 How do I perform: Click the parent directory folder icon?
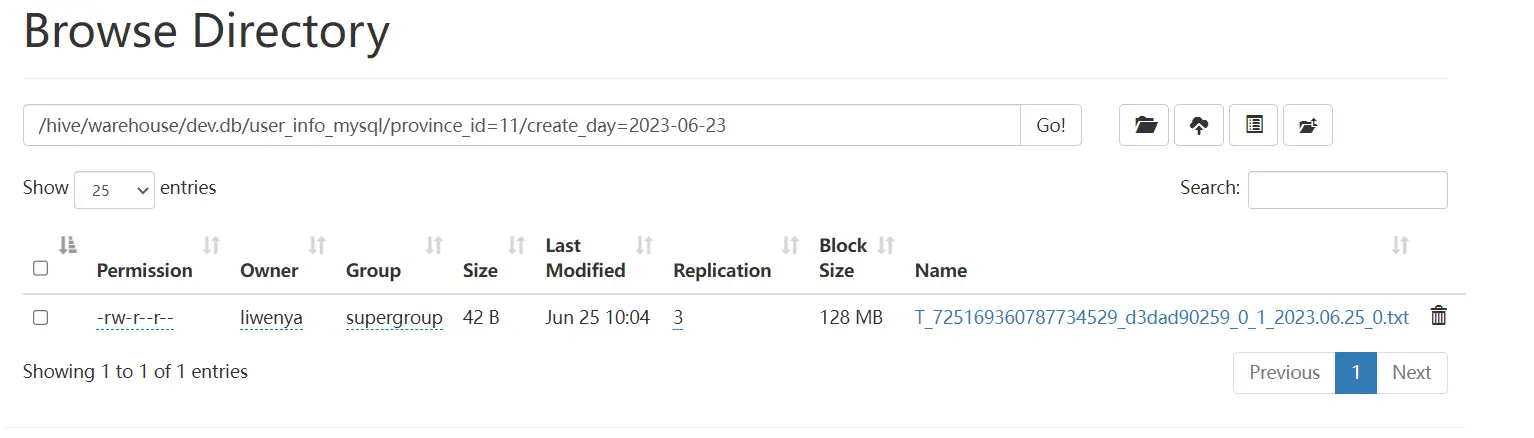pos(1308,126)
